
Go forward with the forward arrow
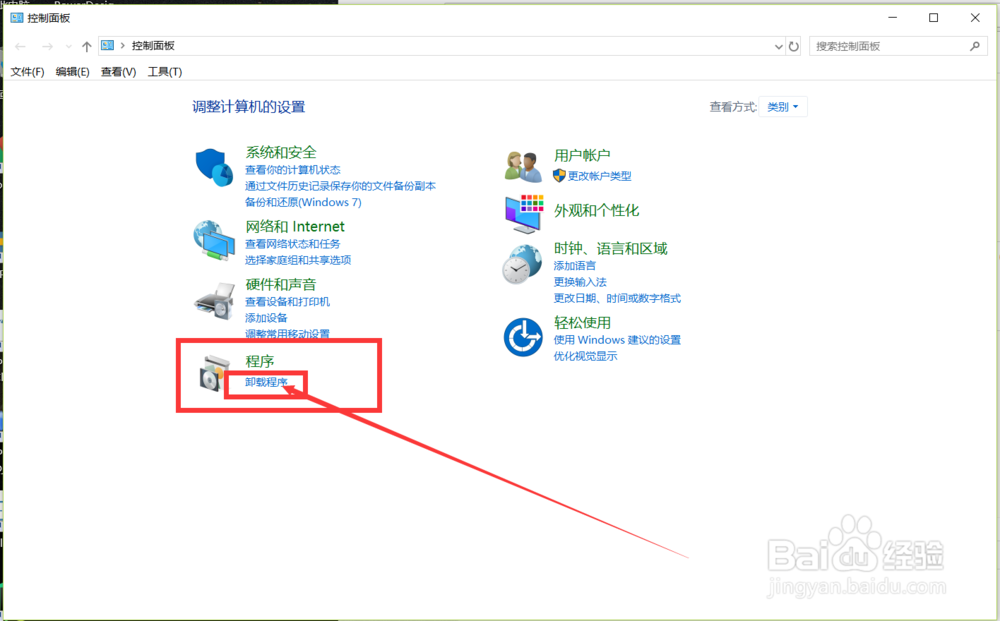click(47, 46)
